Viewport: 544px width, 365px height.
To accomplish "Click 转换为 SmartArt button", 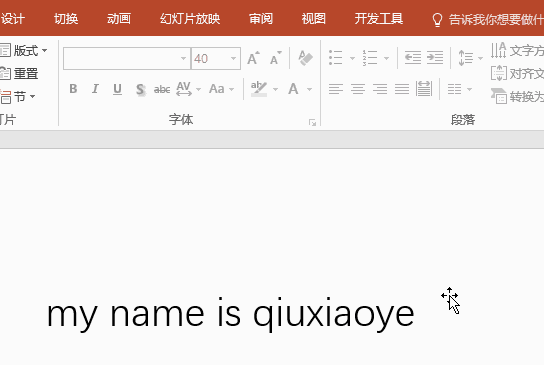I will [517, 96].
